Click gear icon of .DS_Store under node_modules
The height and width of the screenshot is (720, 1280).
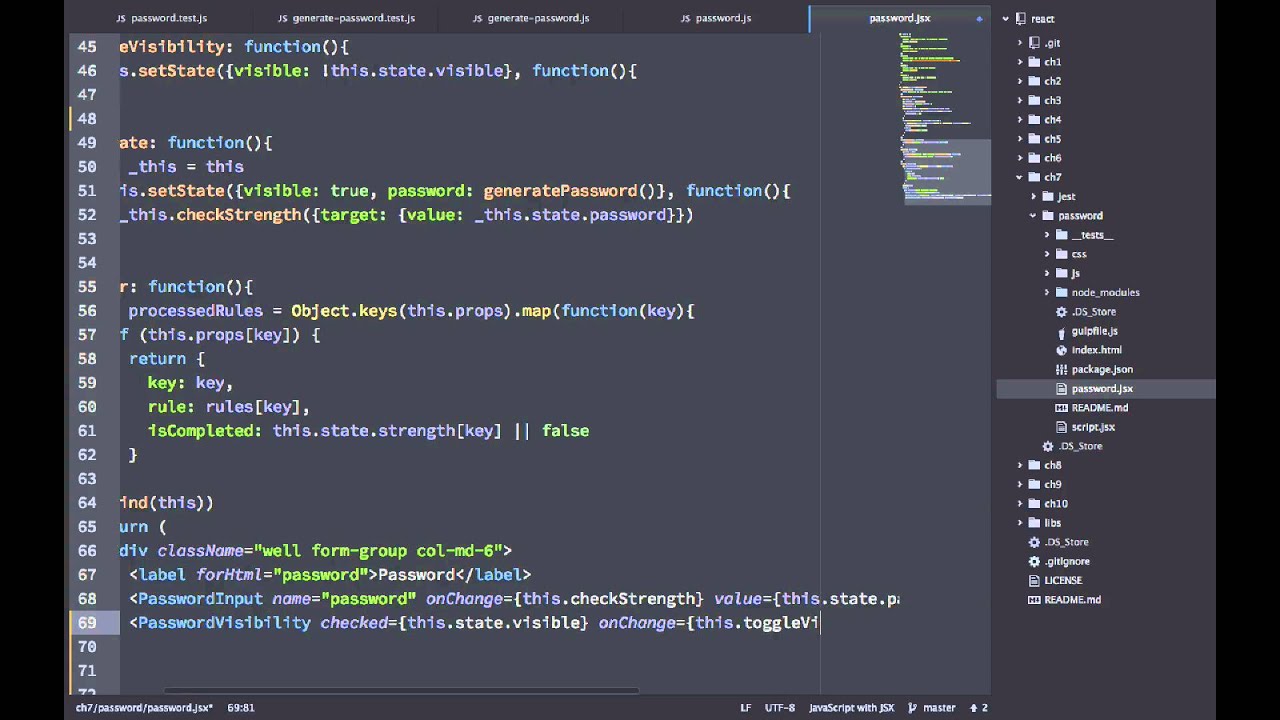pyautogui.click(x=1062, y=312)
